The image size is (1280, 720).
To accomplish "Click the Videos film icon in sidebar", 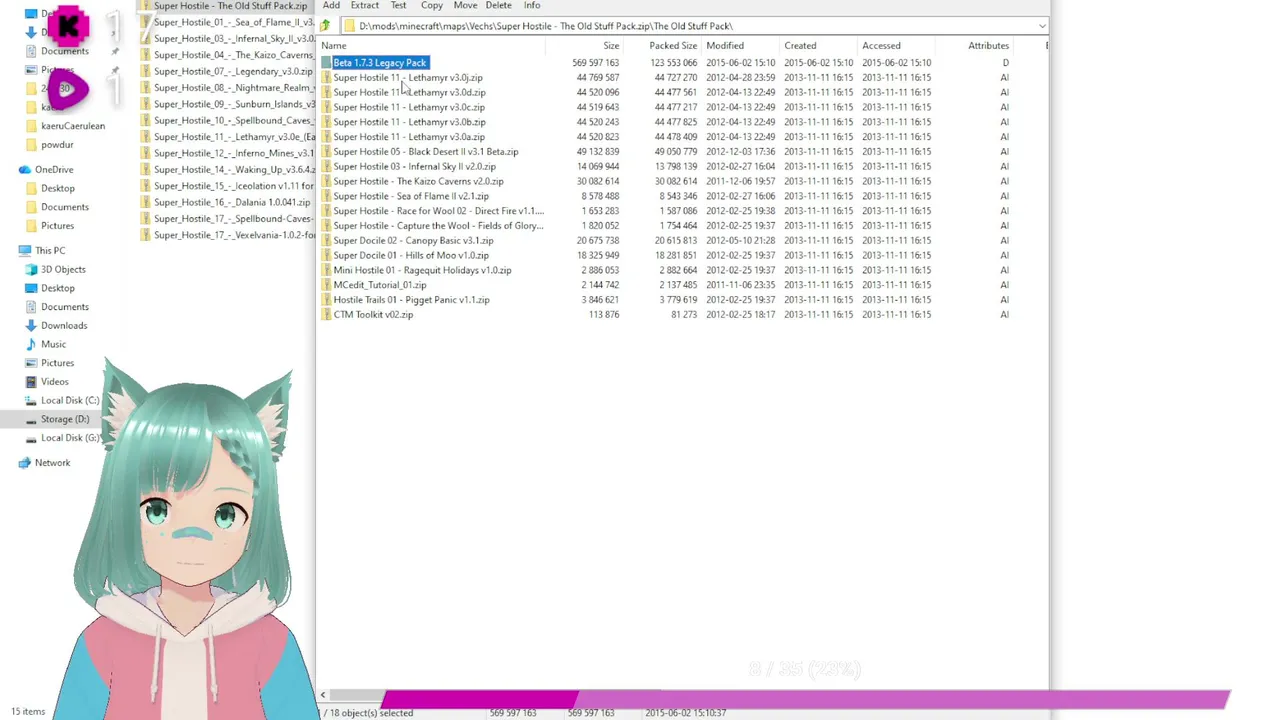I will [x=31, y=382].
